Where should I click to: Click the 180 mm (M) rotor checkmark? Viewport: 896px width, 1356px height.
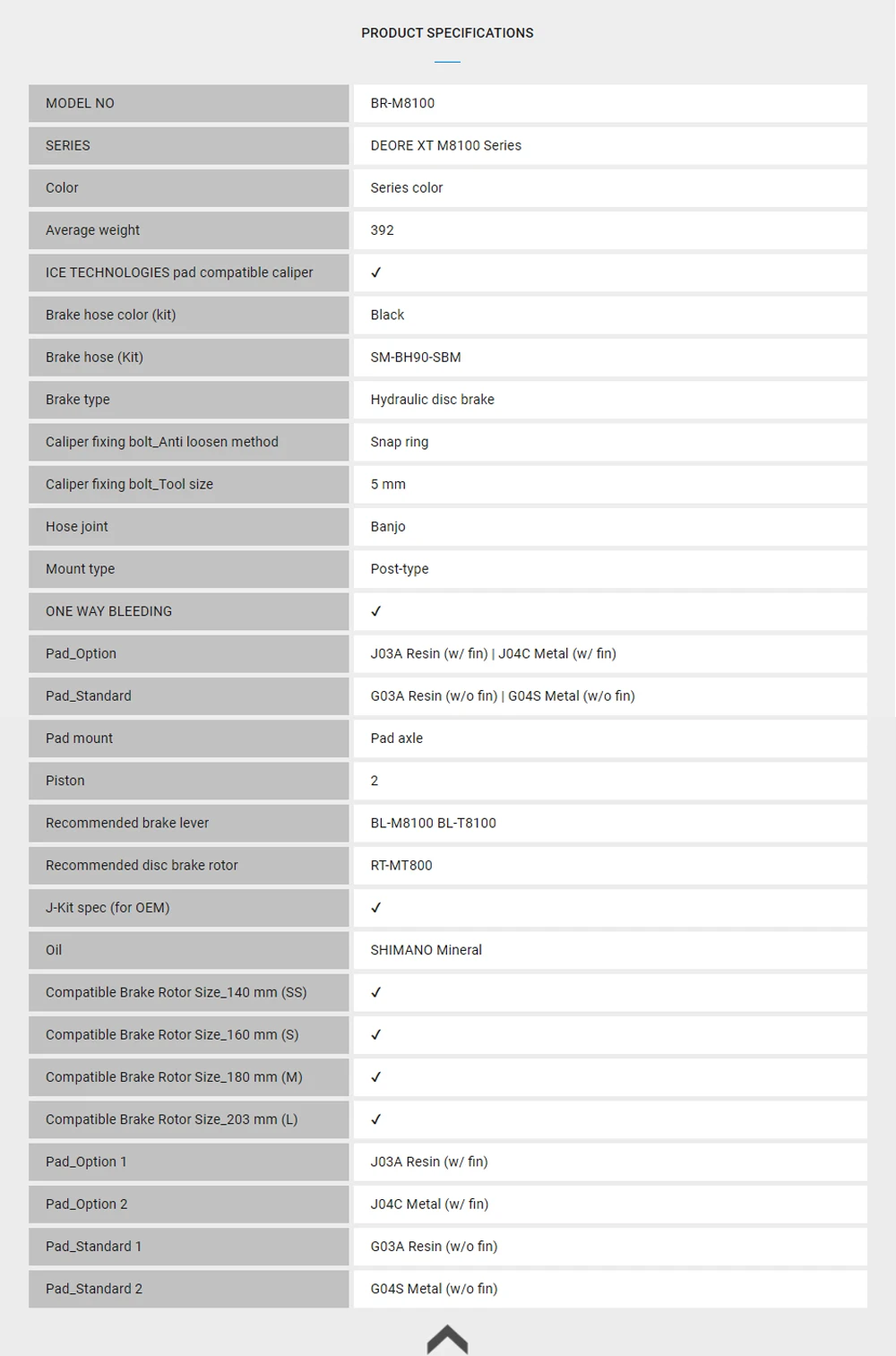coord(376,1077)
